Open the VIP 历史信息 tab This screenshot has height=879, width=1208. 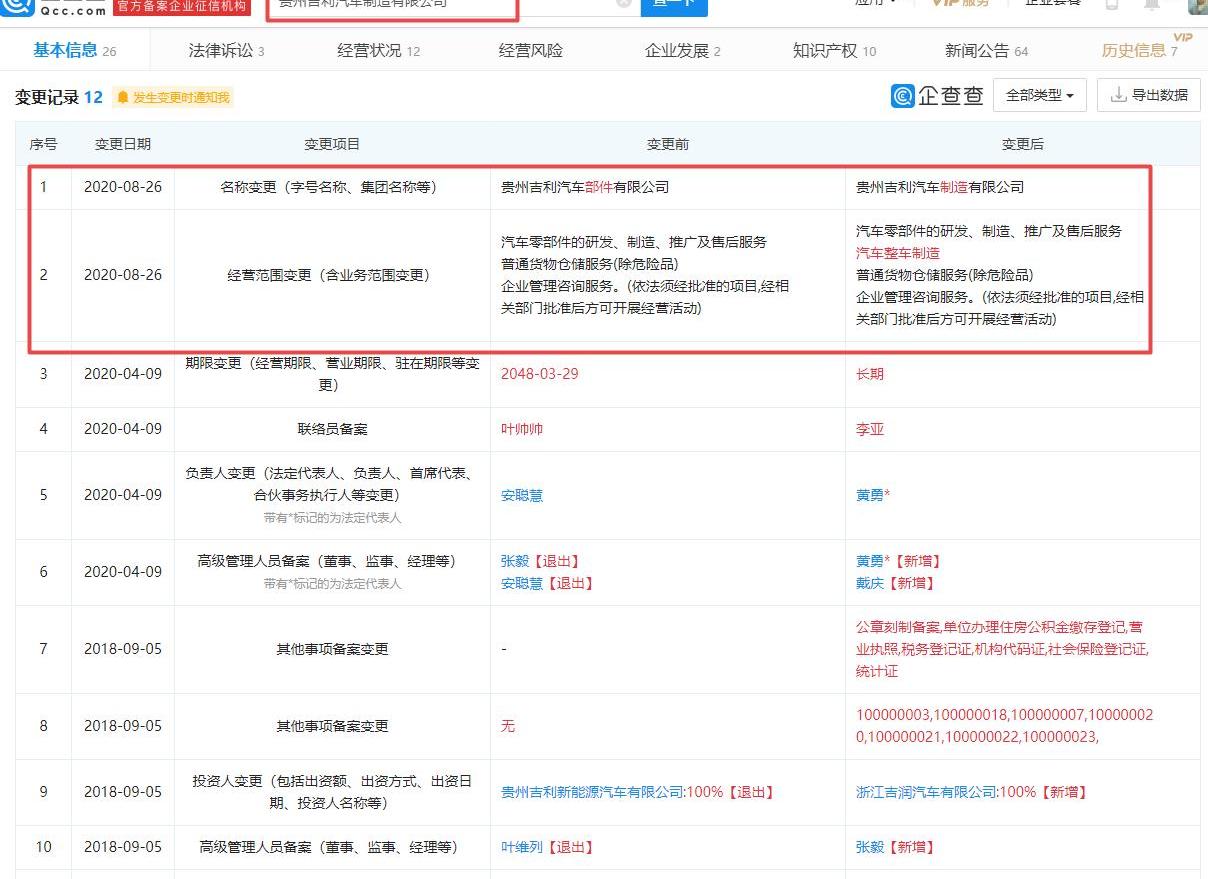pyautogui.click(x=1141, y=49)
